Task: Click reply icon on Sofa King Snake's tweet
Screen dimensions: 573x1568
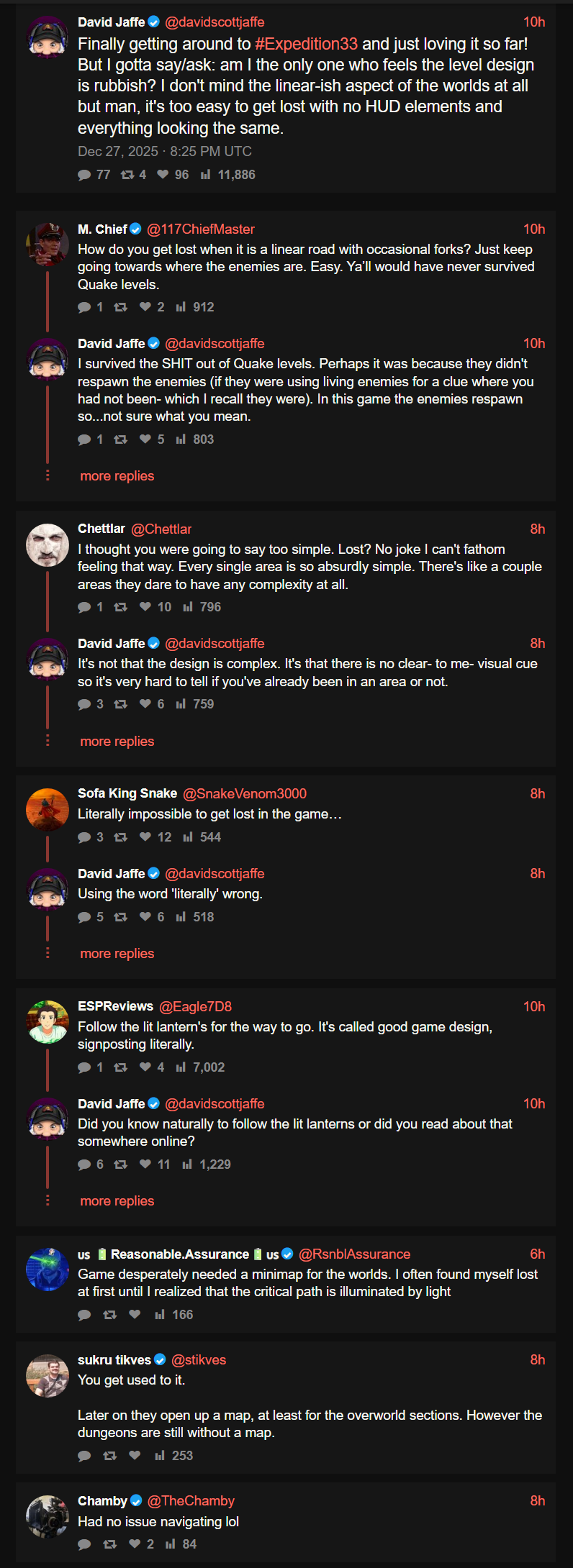Action: tap(84, 837)
